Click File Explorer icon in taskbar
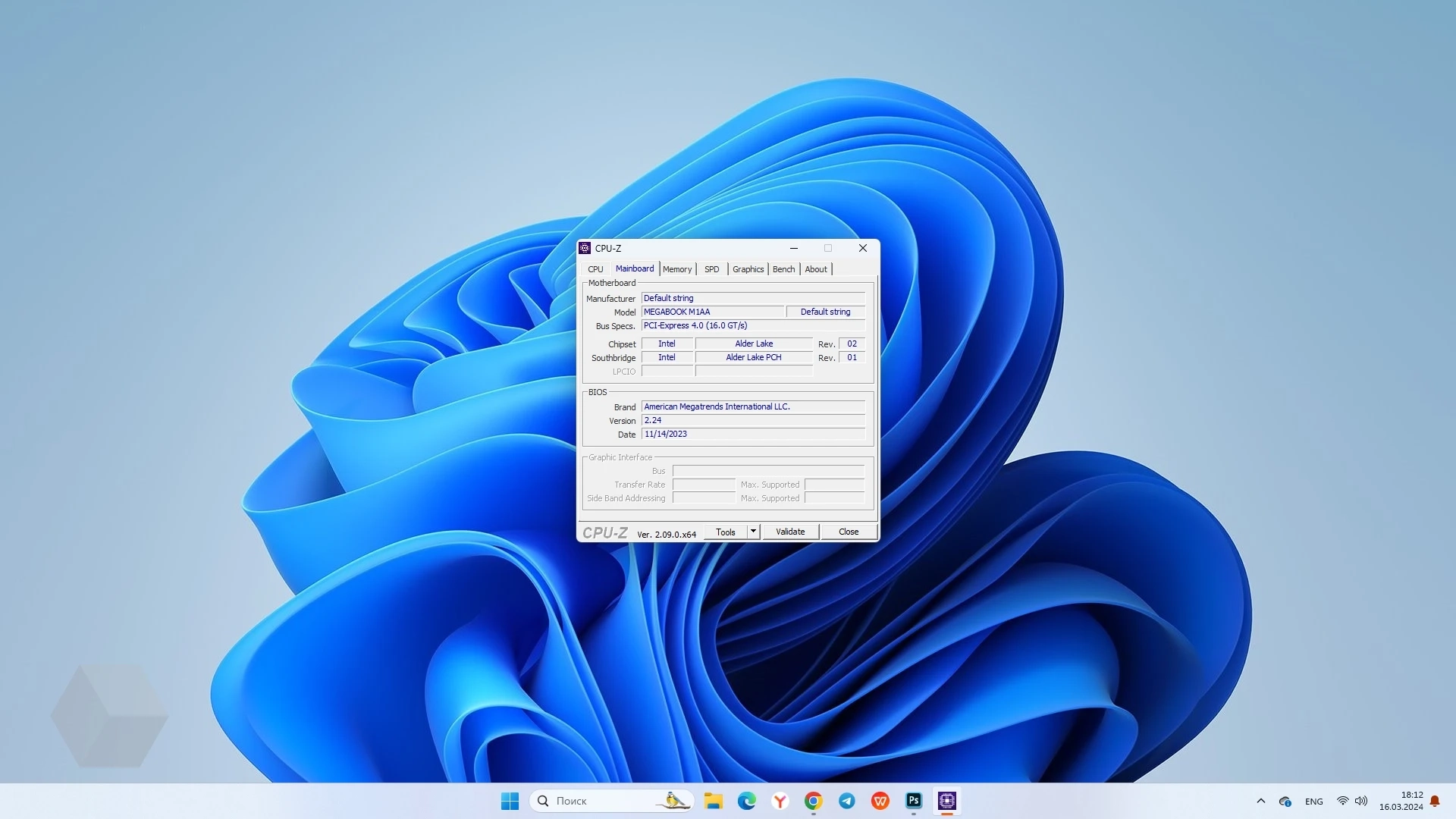 coord(714,800)
